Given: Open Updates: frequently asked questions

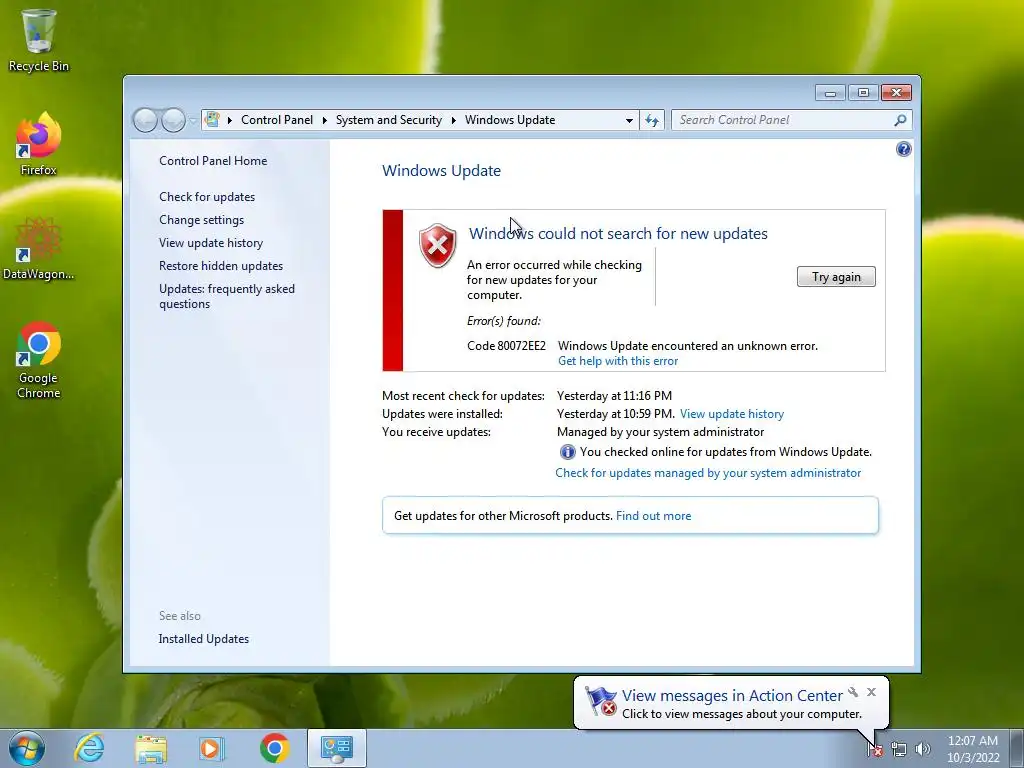Looking at the screenshot, I should click(227, 296).
